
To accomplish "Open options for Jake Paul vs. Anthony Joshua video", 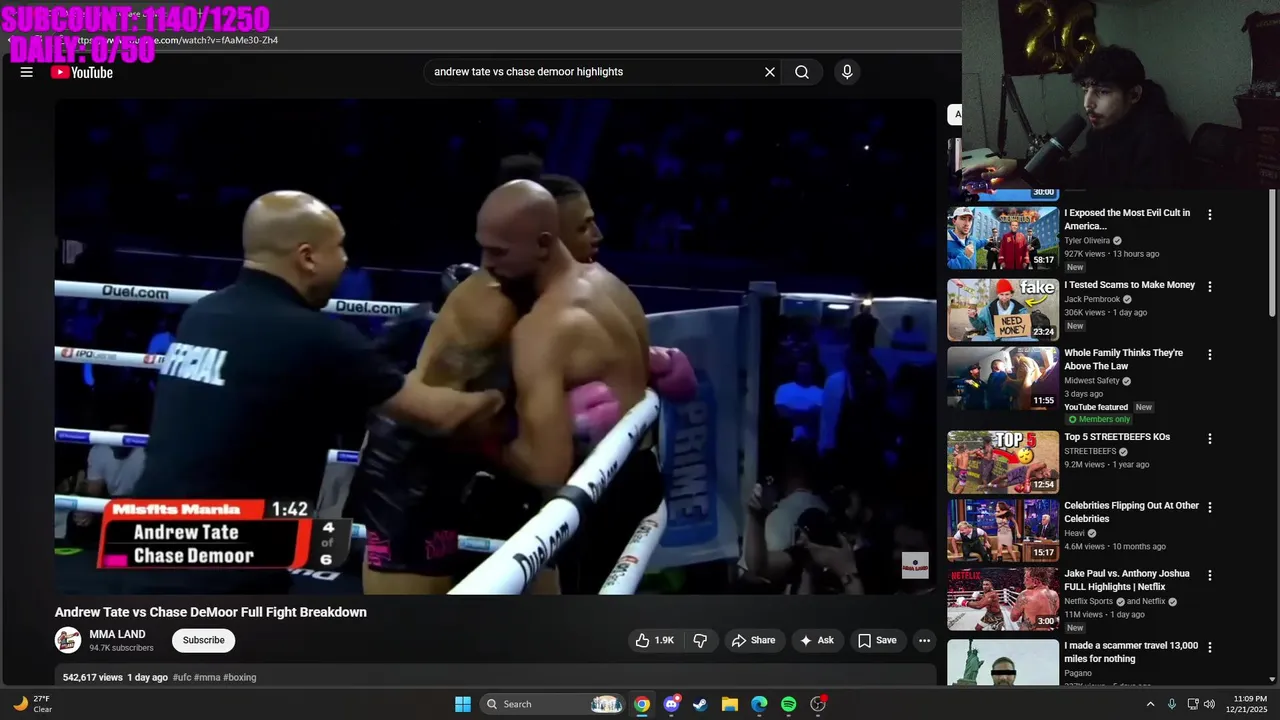I will click(1210, 576).
